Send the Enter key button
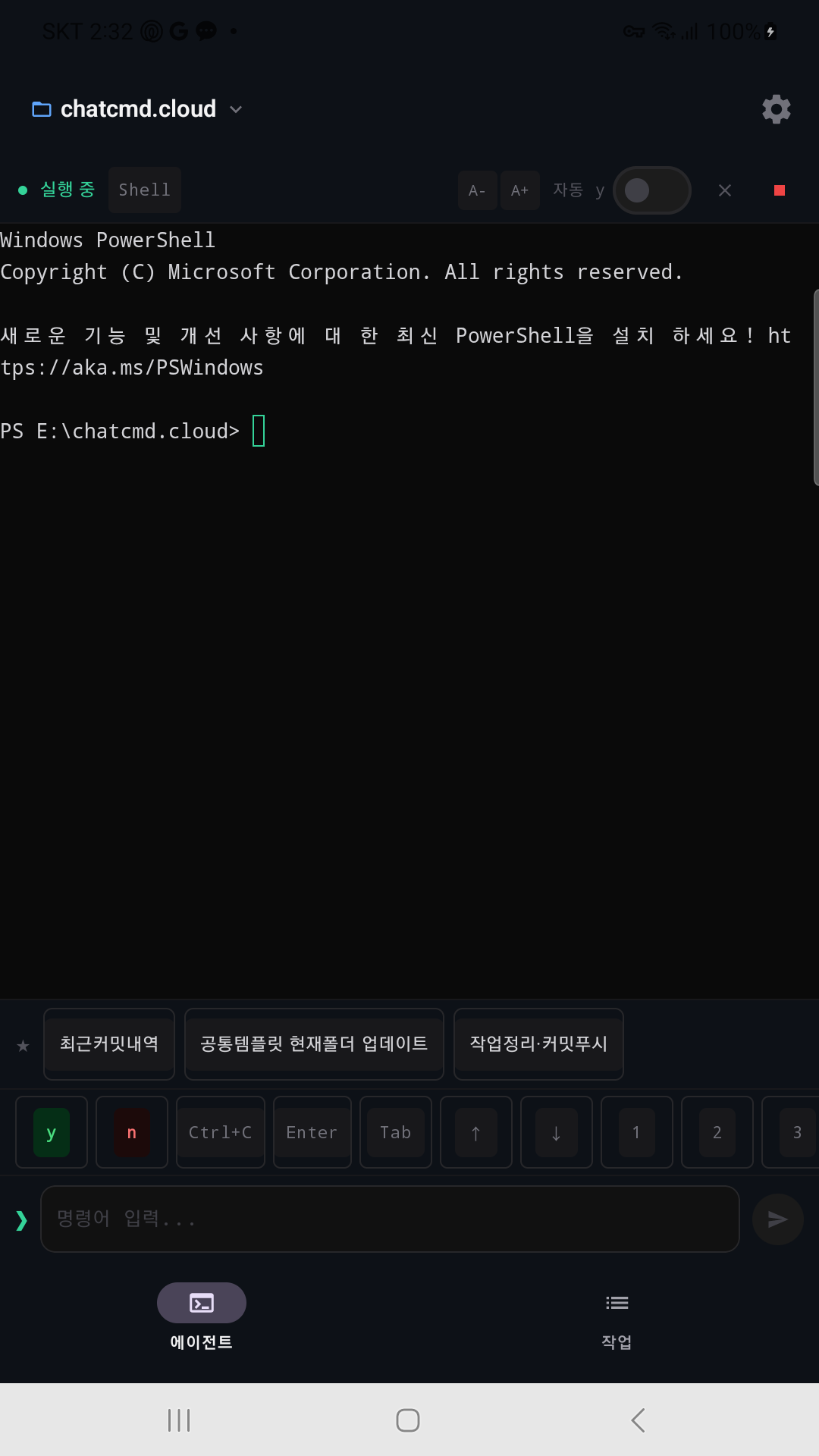The width and height of the screenshot is (819, 1456). 312,1132
